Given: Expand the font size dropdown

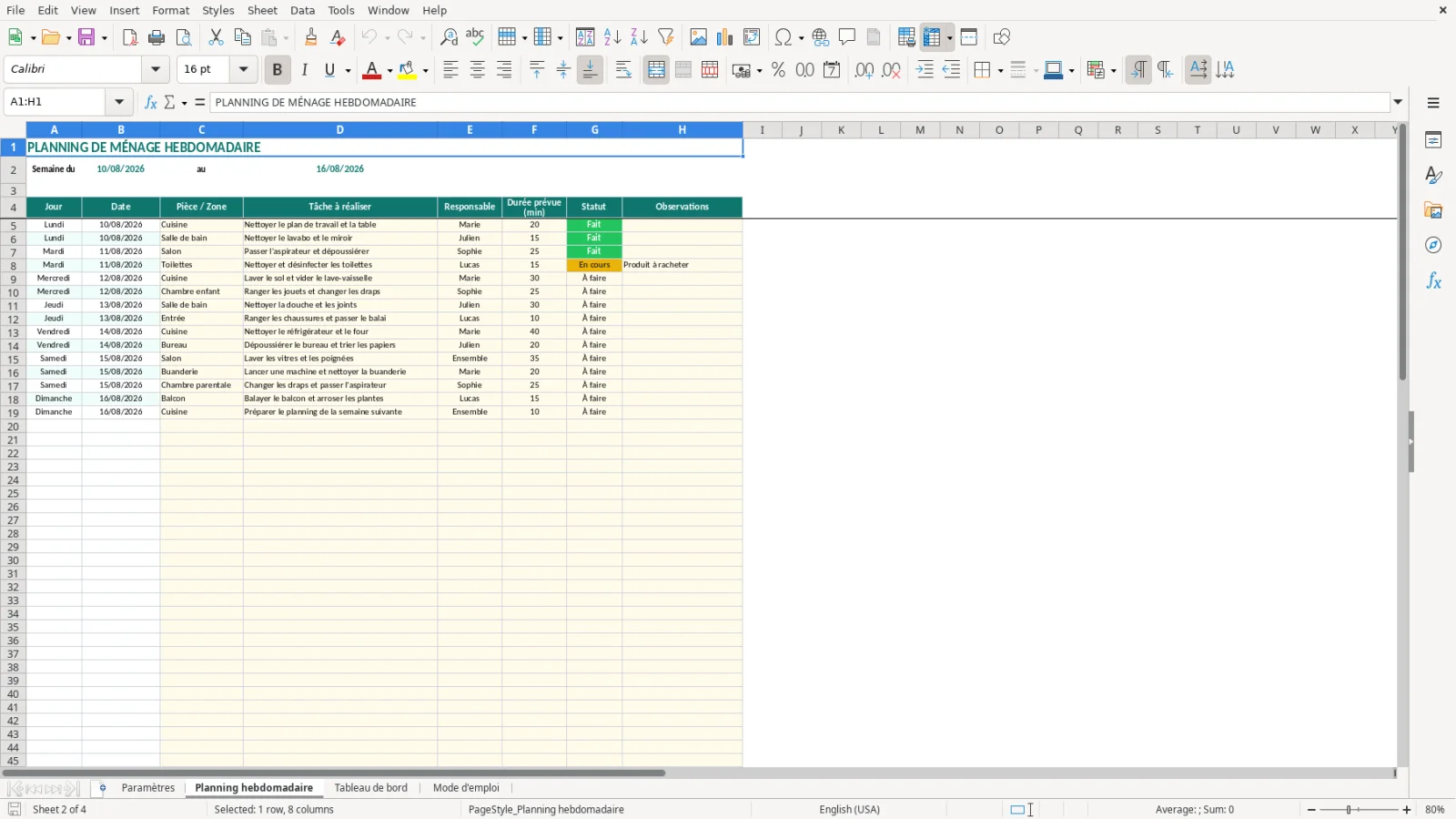Looking at the screenshot, I should coord(243,69).
